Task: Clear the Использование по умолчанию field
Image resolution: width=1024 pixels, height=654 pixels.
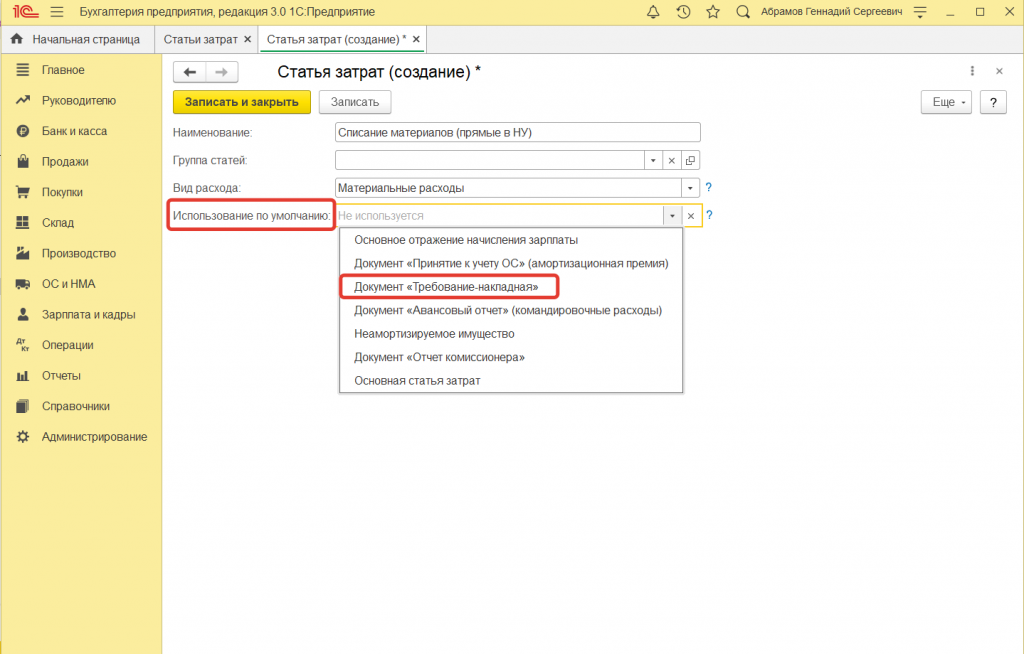Action: (691, 216)
